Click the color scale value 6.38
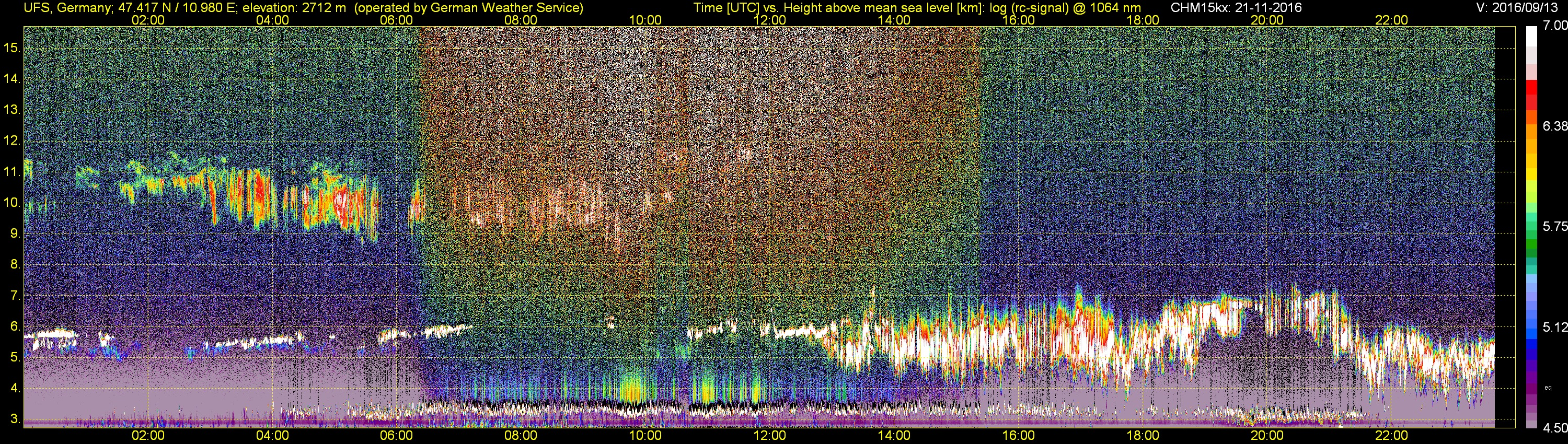This screenshot has width=1568, height=444. pyautogui.click(x=1555, y=126)
